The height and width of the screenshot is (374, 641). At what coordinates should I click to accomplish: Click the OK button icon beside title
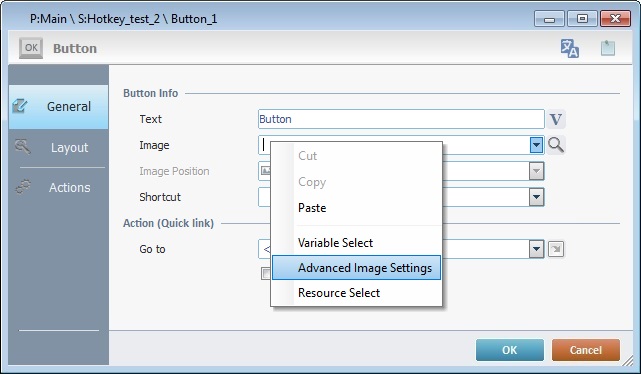tap(31, 48)
